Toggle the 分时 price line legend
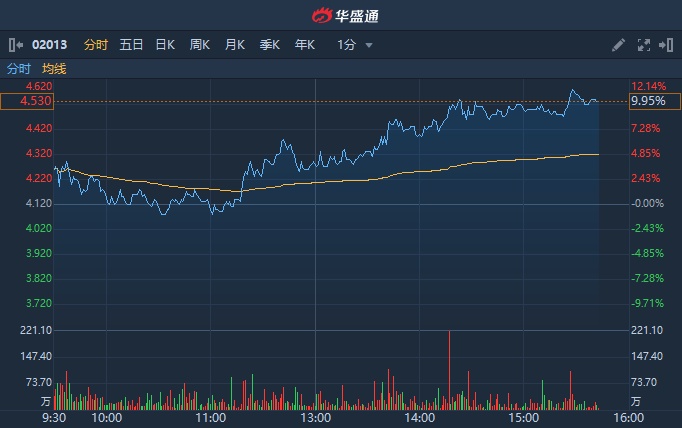 19,69
